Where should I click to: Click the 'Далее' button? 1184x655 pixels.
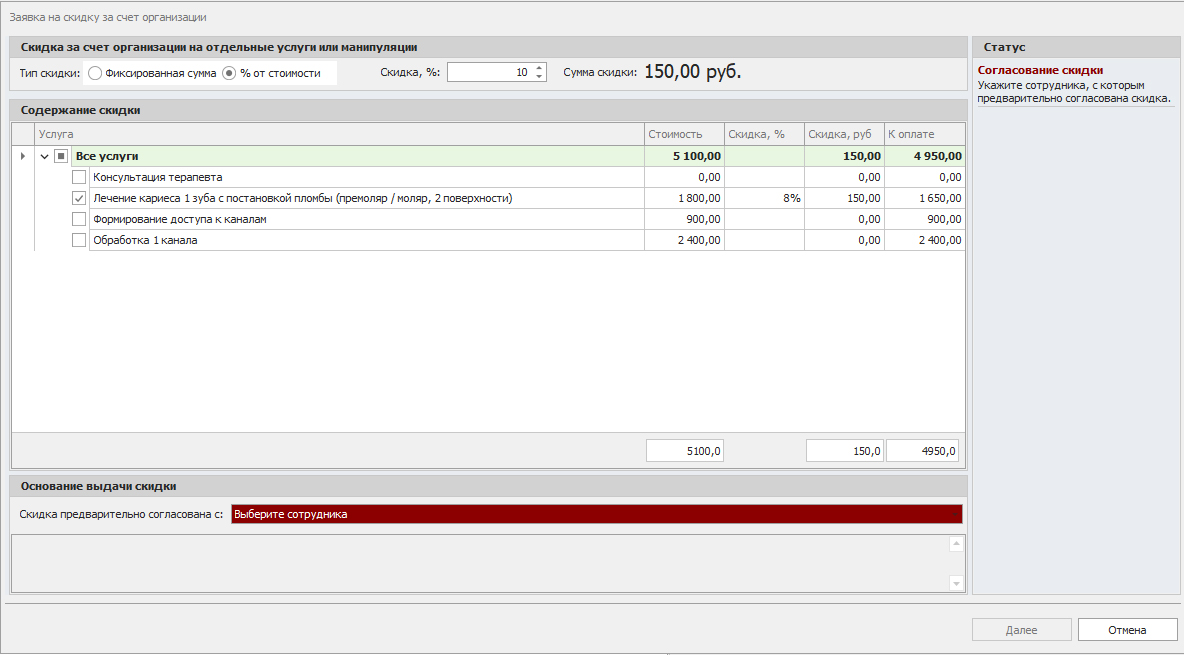(1021, 630)
